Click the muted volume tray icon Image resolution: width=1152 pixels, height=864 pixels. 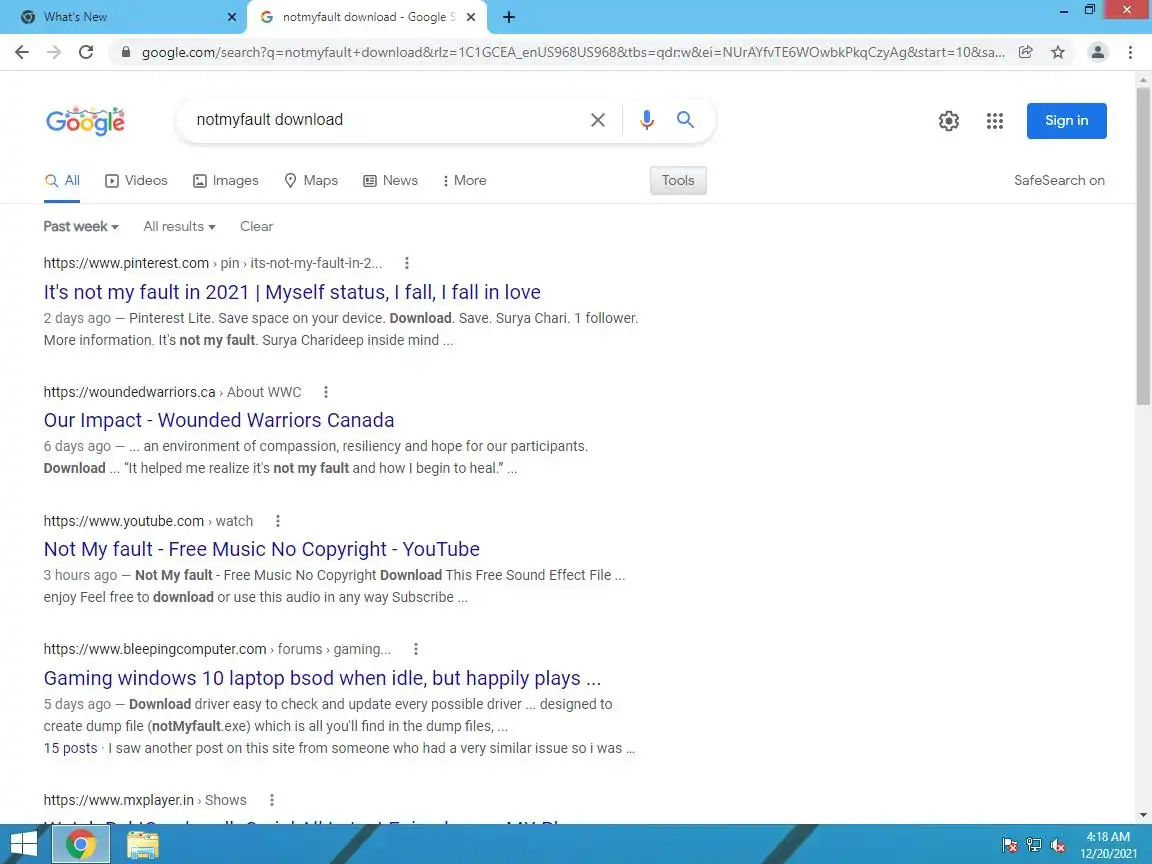(x=1058, y=845)
